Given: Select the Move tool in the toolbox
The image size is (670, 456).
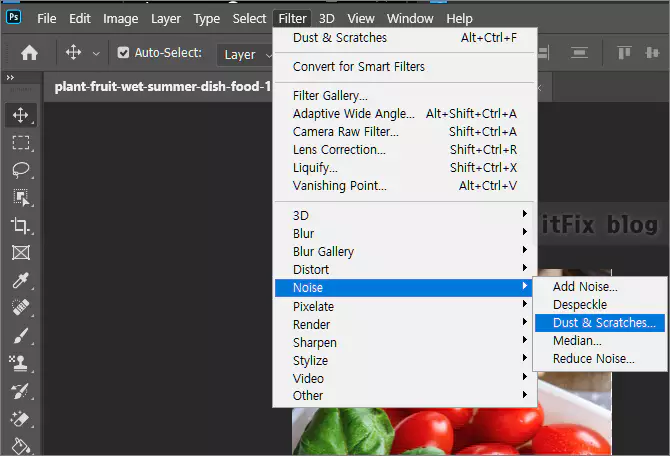Looking at the screenshot, I should click(21, 115).
